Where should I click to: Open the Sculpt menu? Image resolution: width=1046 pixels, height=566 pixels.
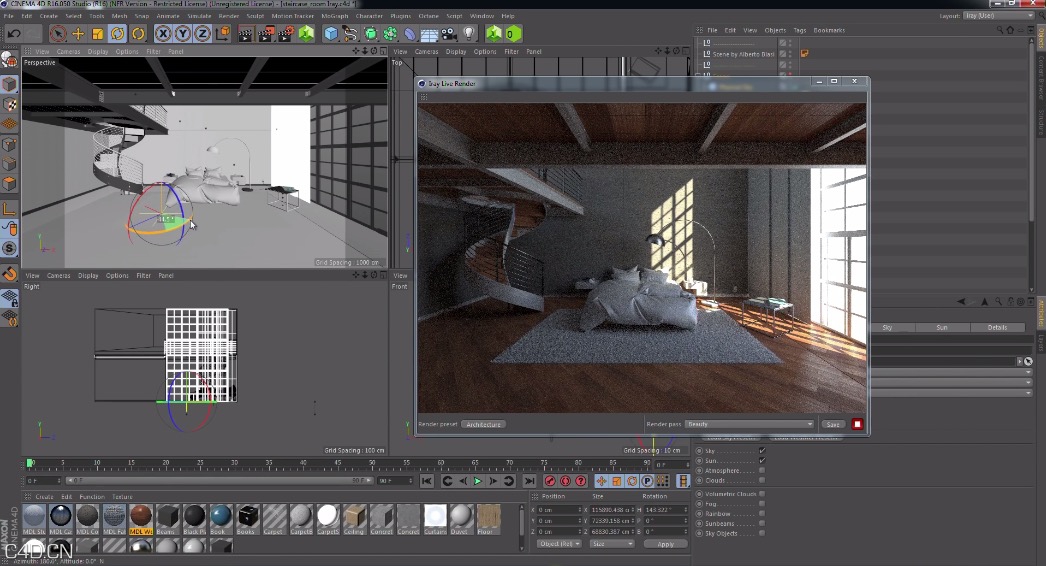pyautogui.click(x=255, y=16)
